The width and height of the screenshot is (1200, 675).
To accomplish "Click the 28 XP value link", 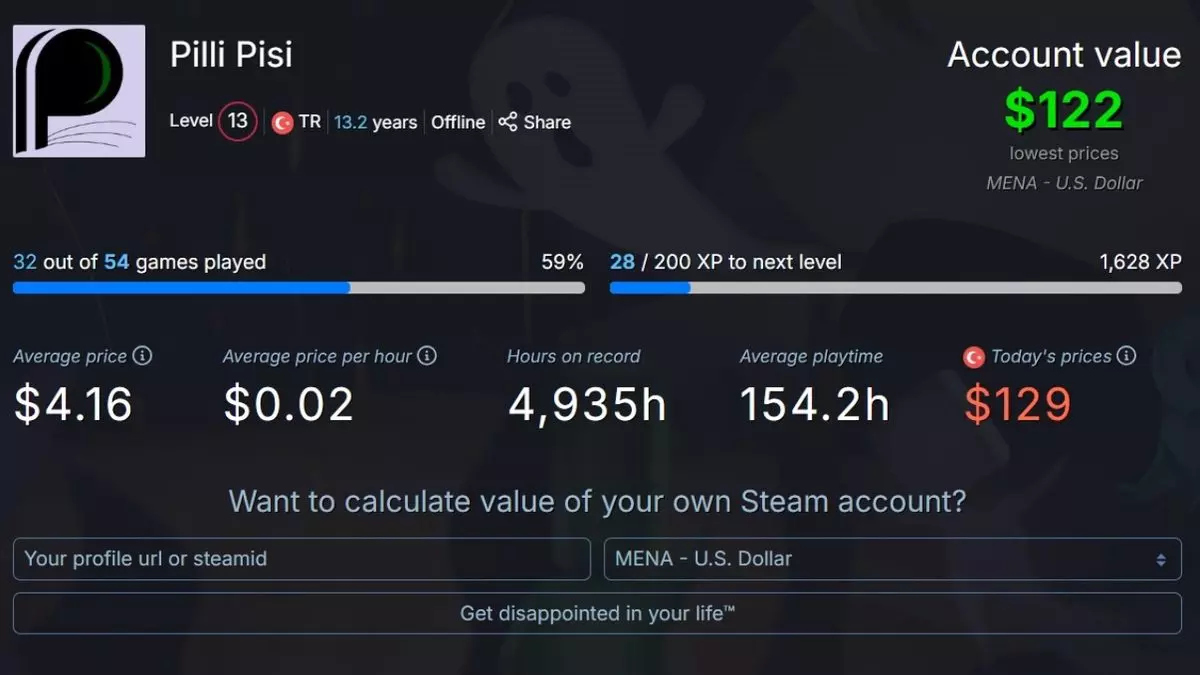I will click(x=622, y=262).
